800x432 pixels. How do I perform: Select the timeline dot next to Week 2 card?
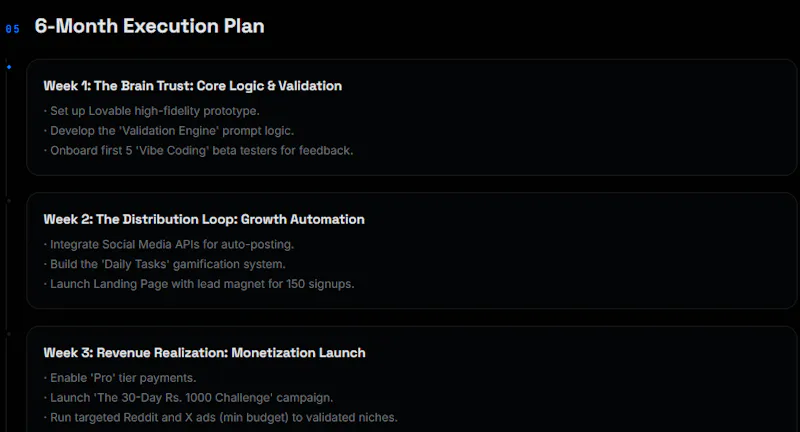tap(9, 201)
